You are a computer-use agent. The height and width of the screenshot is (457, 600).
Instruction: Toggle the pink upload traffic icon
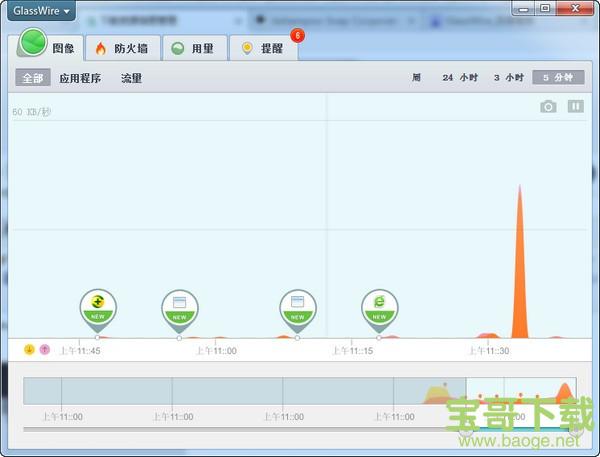[45, 349]
